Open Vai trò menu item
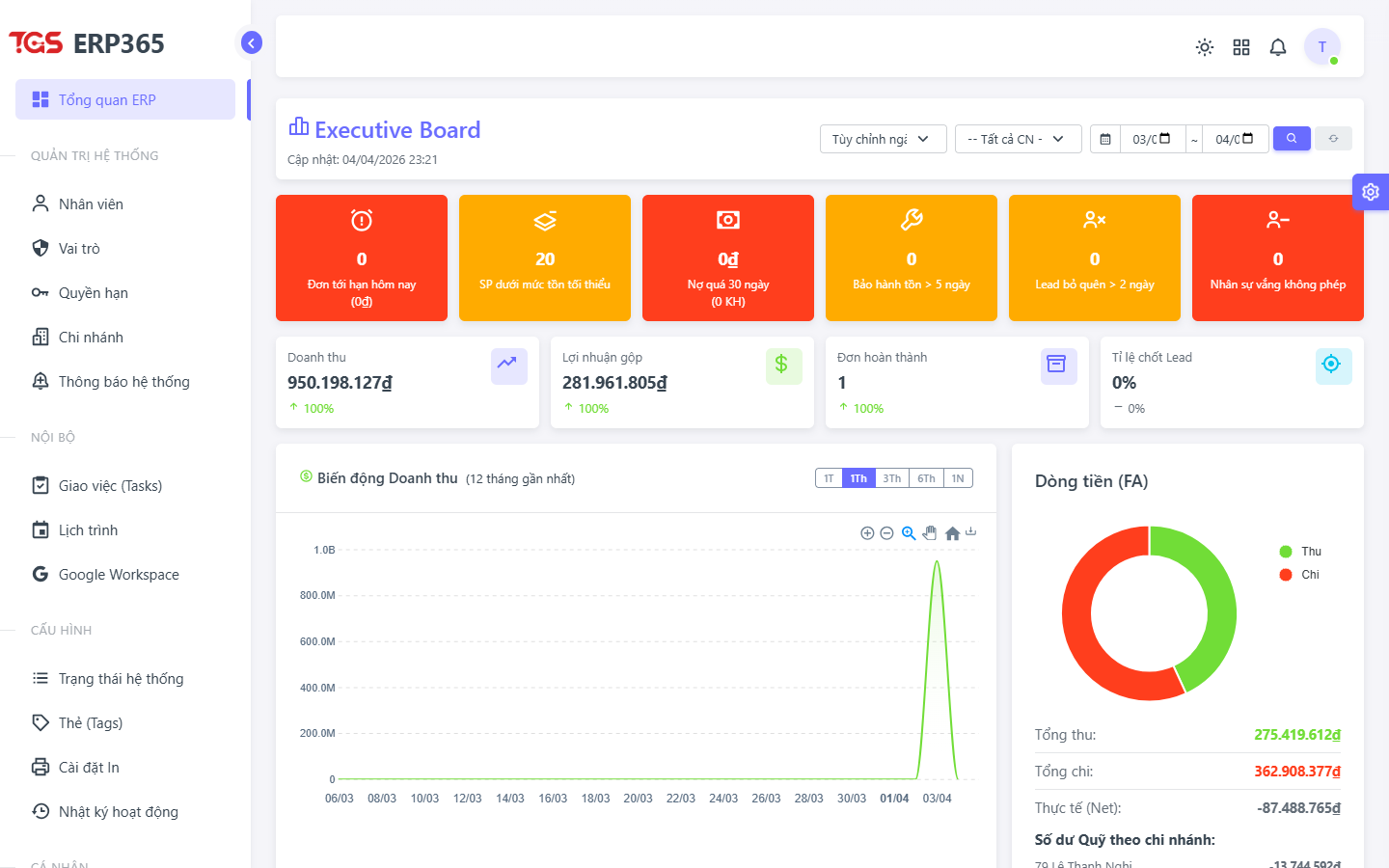The width and height of the screenshot is (1389, 868). coord(125,248)
